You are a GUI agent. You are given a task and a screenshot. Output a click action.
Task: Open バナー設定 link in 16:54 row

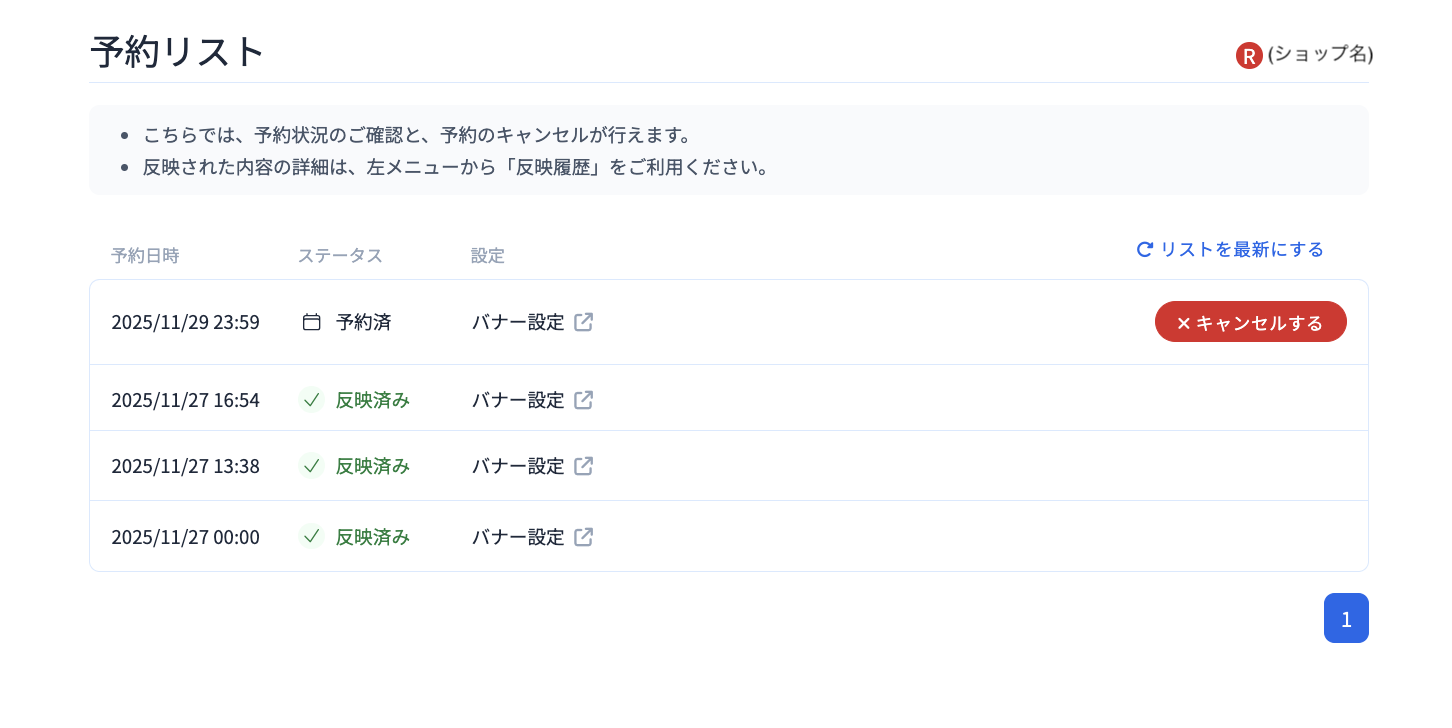[518, 400]
